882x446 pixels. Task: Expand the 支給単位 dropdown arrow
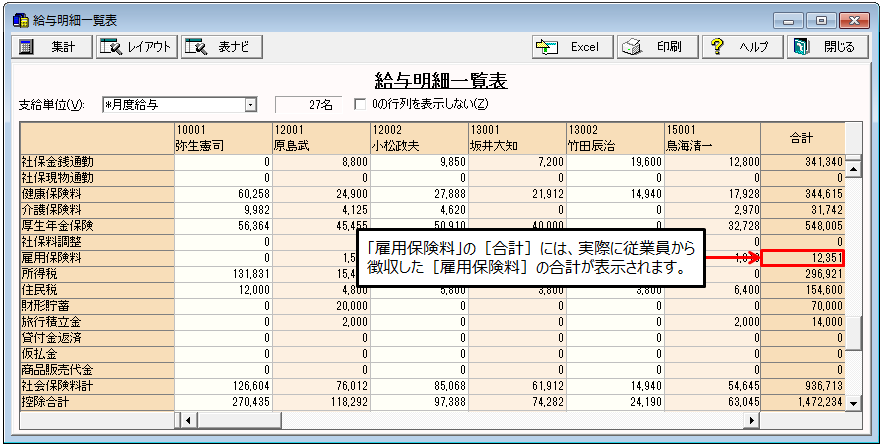pyautogui.click(x=251, y=104)
